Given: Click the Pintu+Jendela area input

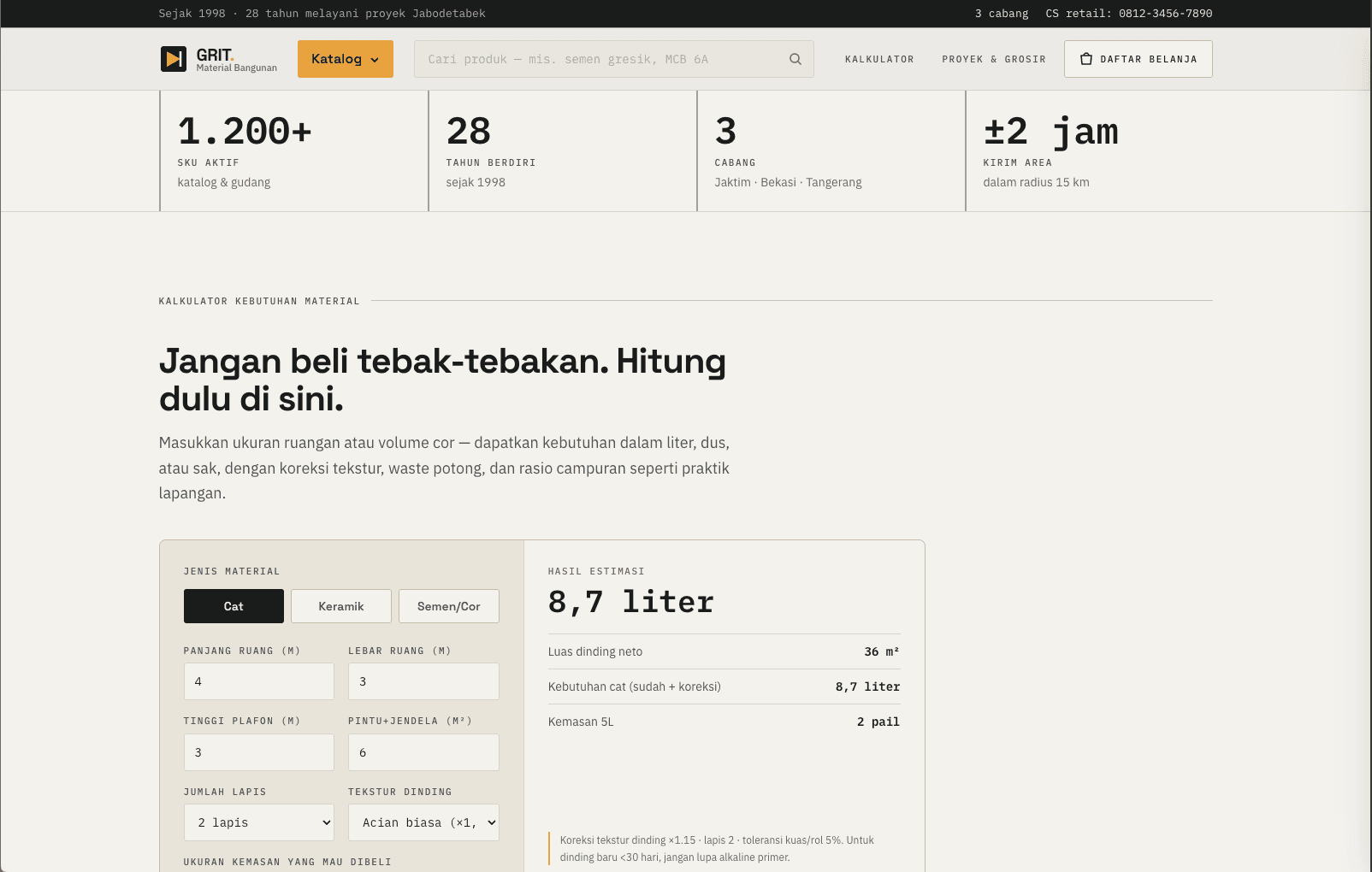Looking at the screenshot, I should tap(423, 752).
